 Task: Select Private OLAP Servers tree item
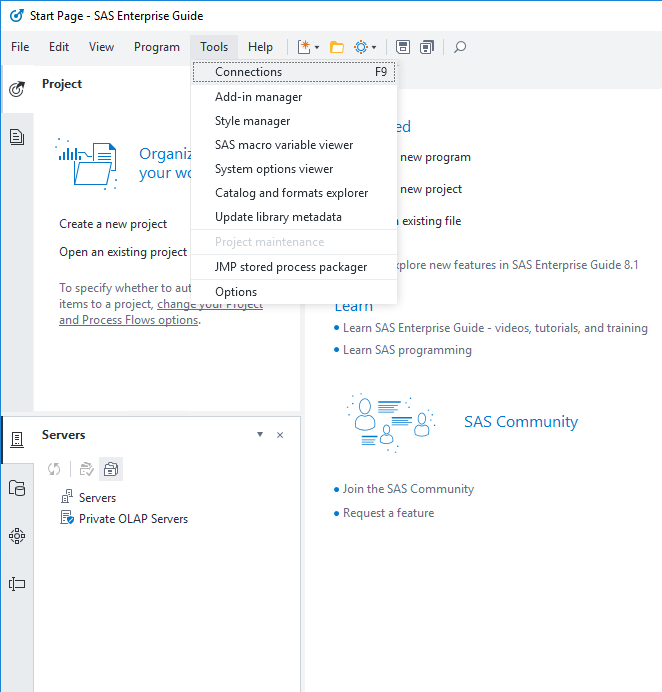[133, 519]
